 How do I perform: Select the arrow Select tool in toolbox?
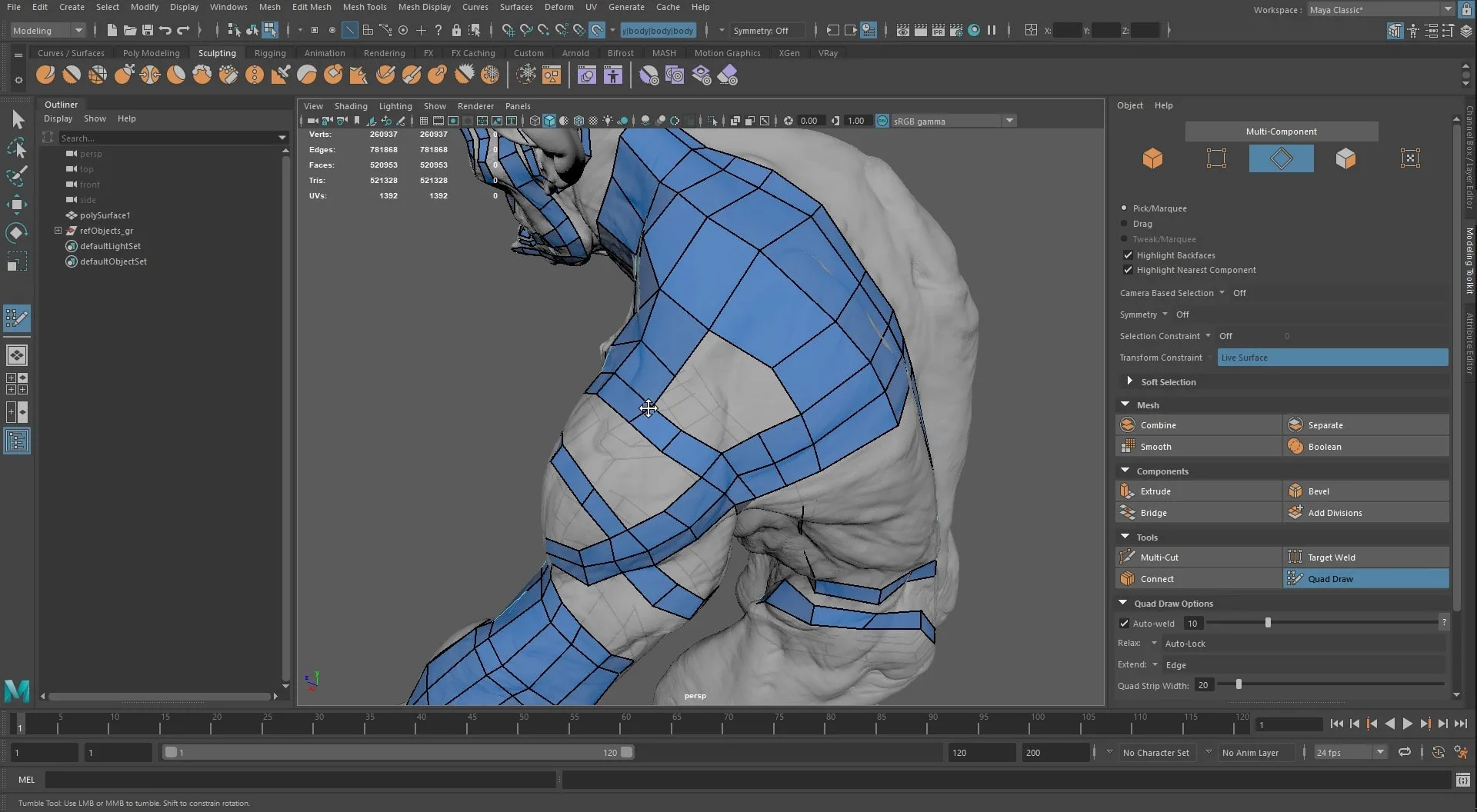[17, 119]
